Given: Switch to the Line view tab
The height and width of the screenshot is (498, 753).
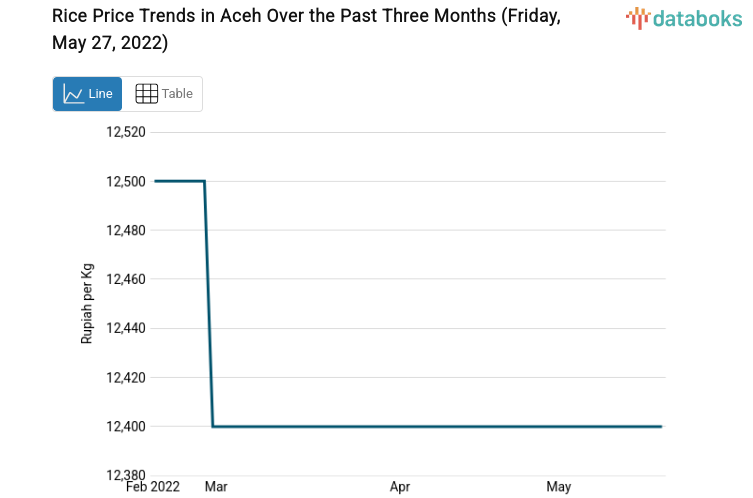Looking at the screenshot, I should [x=88, y=94].
